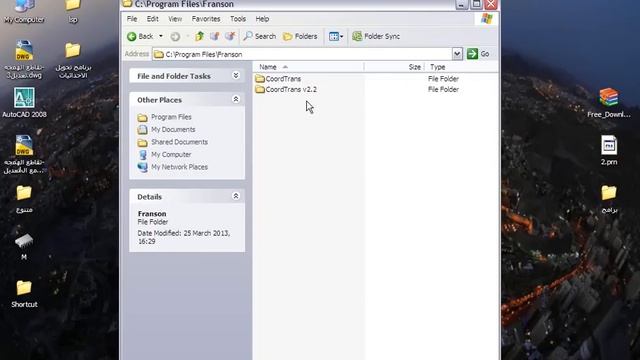The image size is (640, 360).
Task: Click the green Go button
Action: [478, 54]
